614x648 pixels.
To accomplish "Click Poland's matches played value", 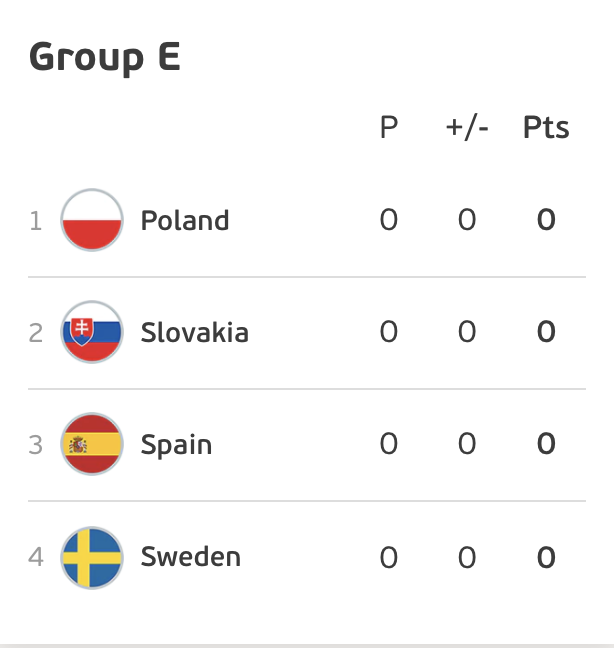I will pos(389,219).
